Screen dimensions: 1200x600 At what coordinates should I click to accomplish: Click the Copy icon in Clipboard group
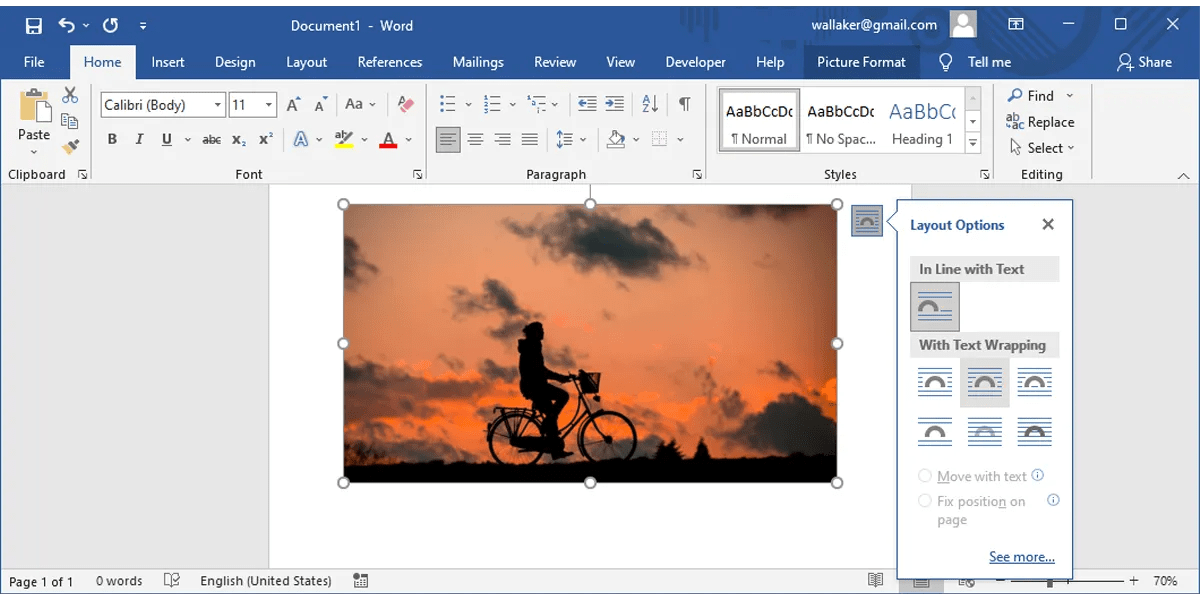point(70,121)
